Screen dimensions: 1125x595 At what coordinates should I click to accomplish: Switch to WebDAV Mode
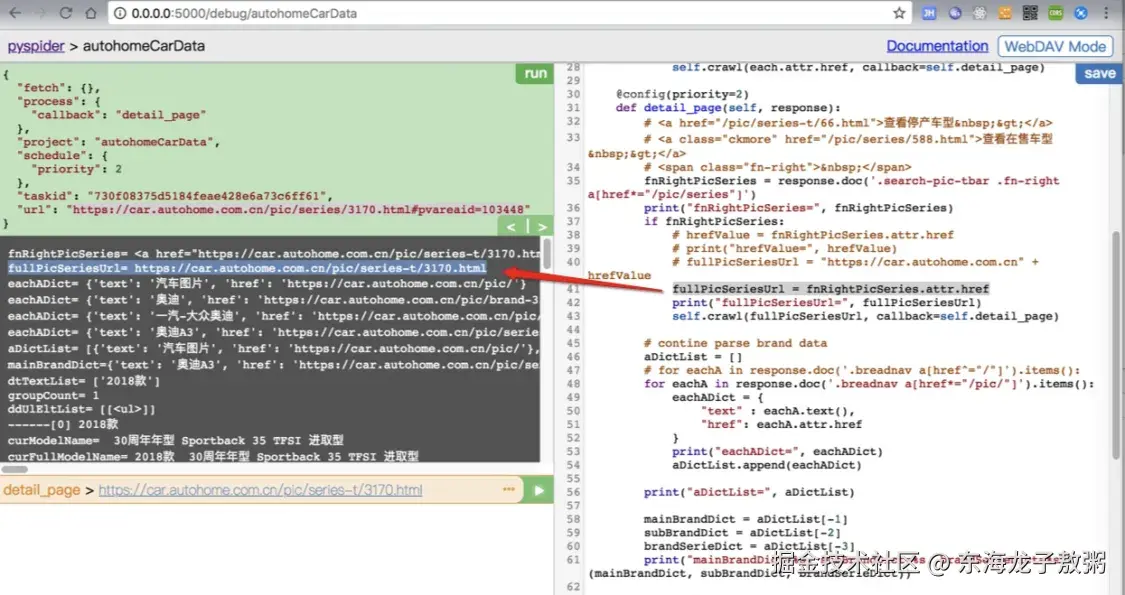[1055, 46]
